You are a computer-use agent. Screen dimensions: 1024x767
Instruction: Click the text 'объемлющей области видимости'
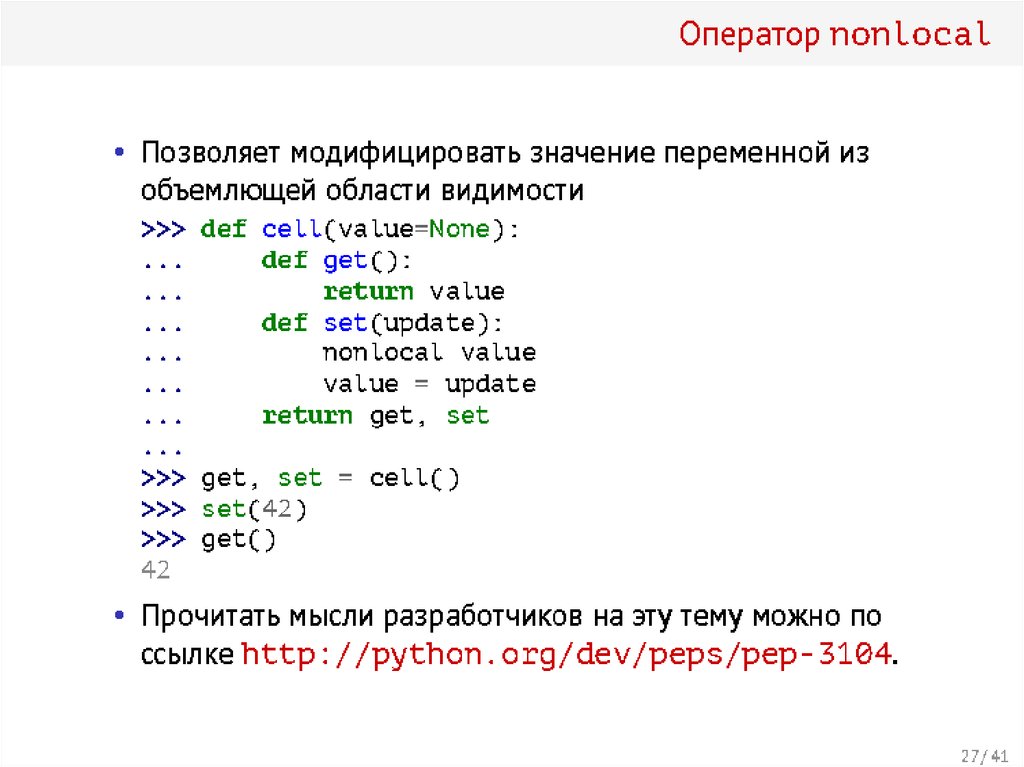(x=362, y=191)
